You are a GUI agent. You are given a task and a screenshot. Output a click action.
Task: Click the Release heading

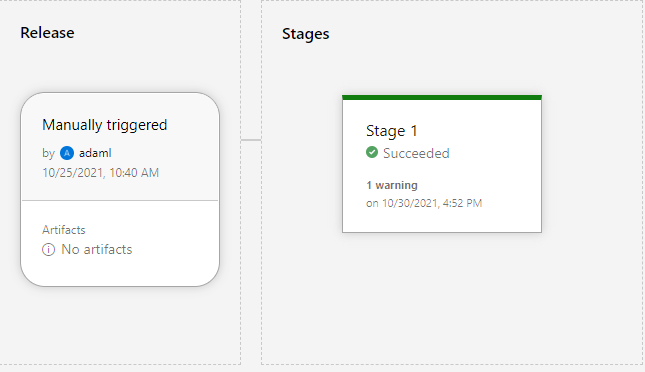(x=47, y=33)
